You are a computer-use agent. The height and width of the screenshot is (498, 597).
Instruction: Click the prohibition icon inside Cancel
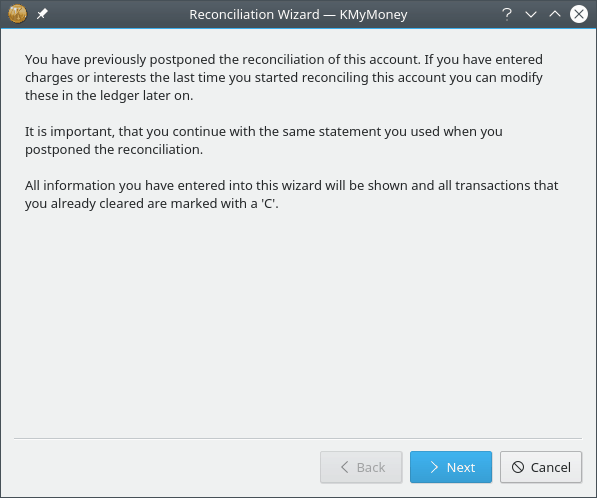(x=518, y=467)
